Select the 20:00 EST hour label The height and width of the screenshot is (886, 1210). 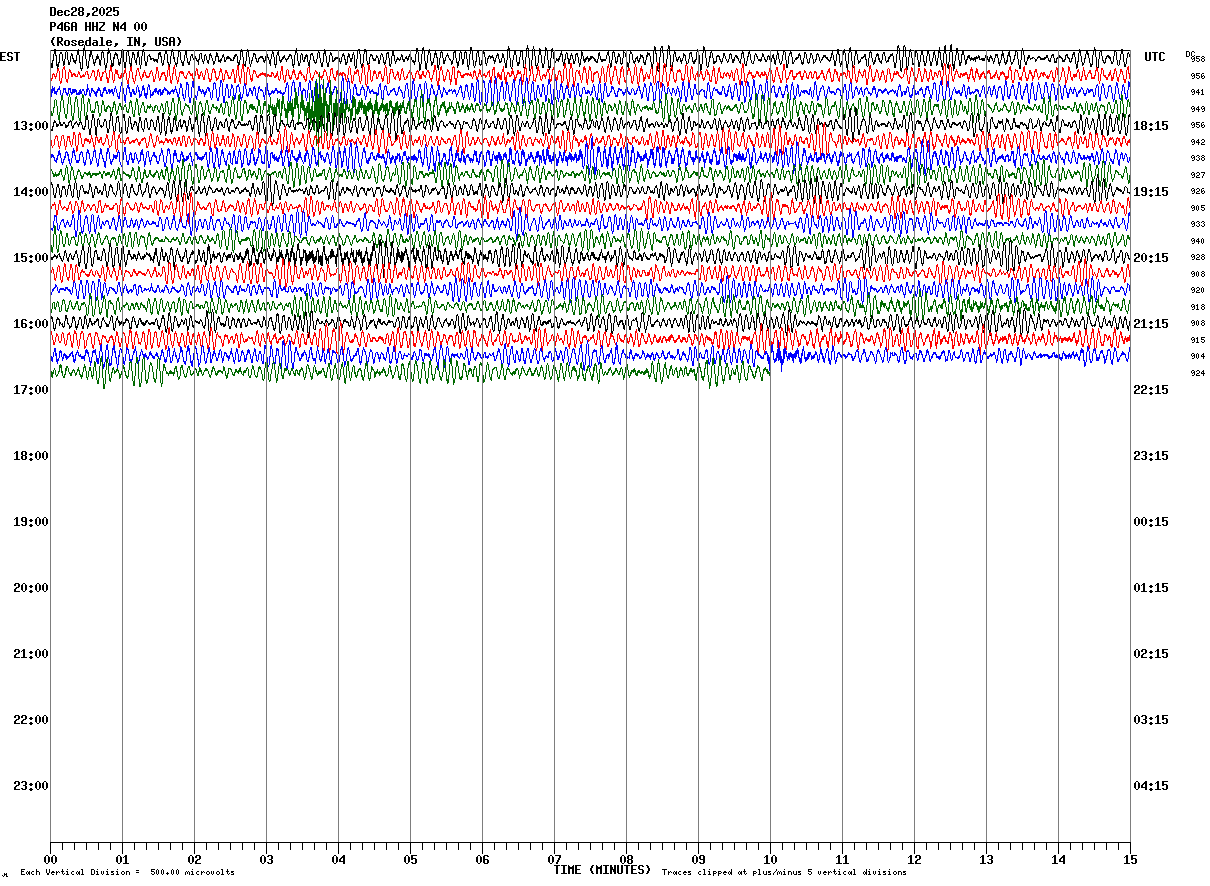point(31,588)
